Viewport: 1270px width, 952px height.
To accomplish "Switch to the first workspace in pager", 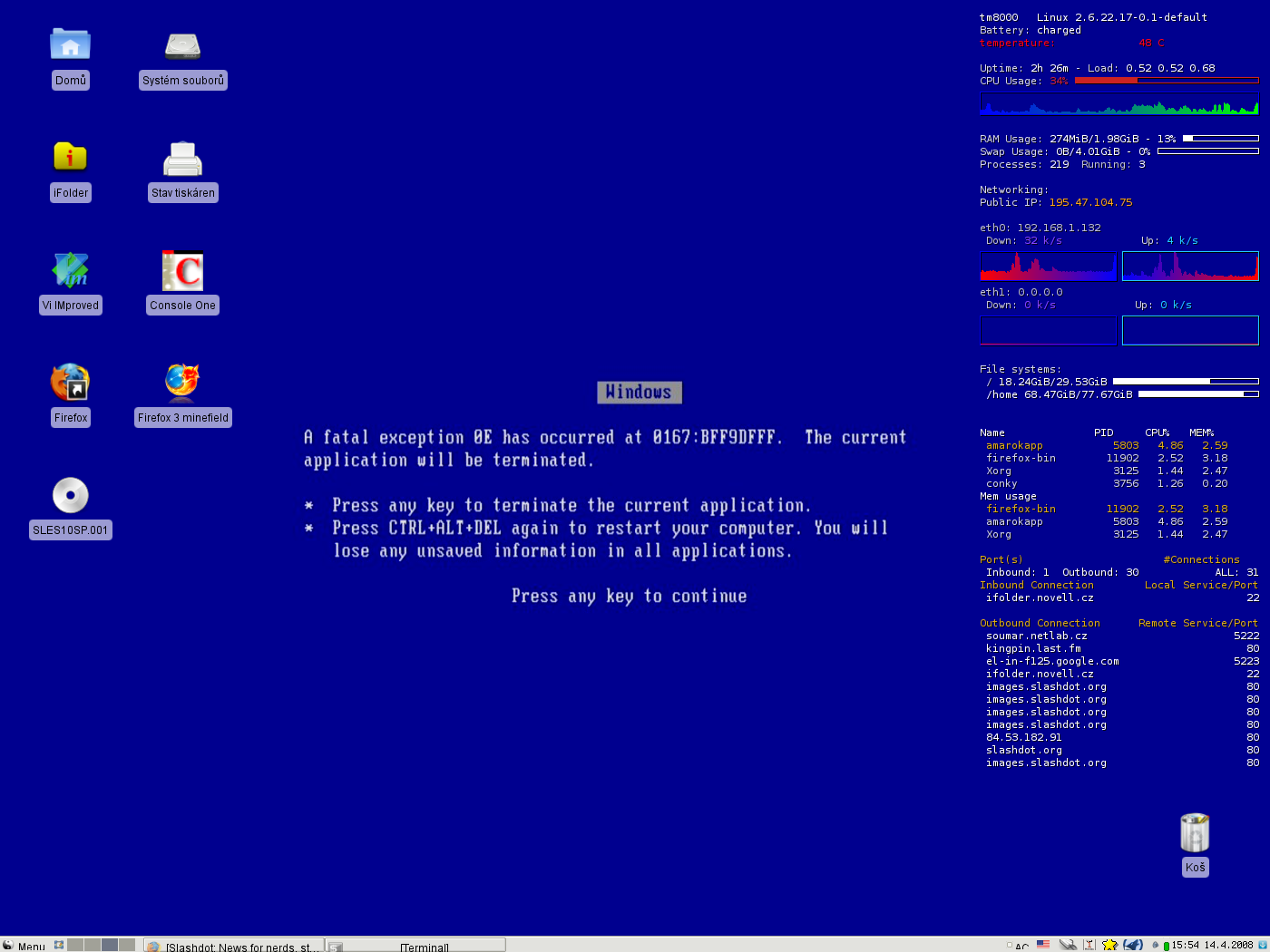I will 75,945.
